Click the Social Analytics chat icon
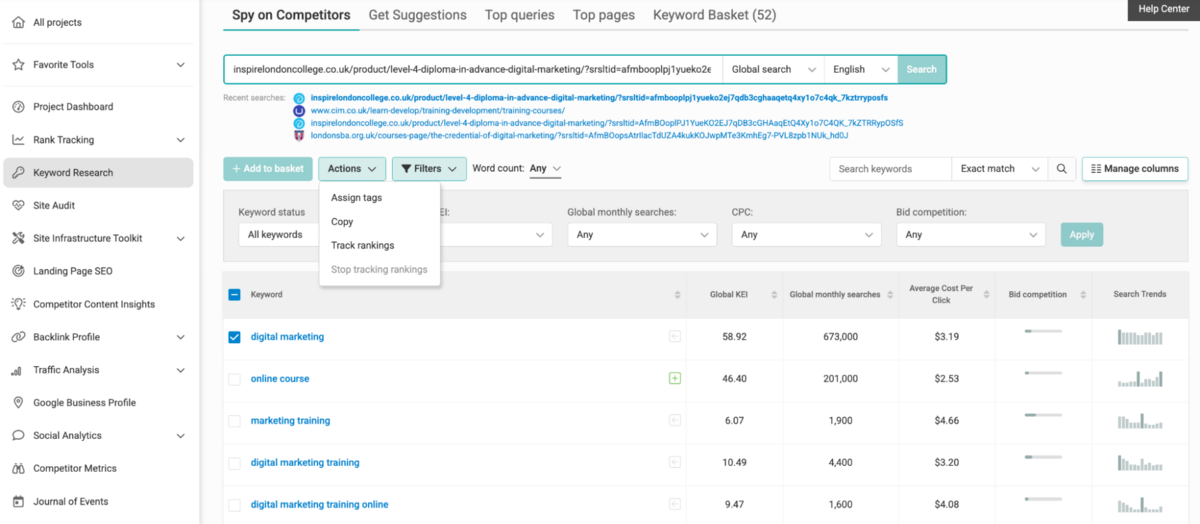The height and width of the screenshot is (524, 1200). tap(18, 436)
